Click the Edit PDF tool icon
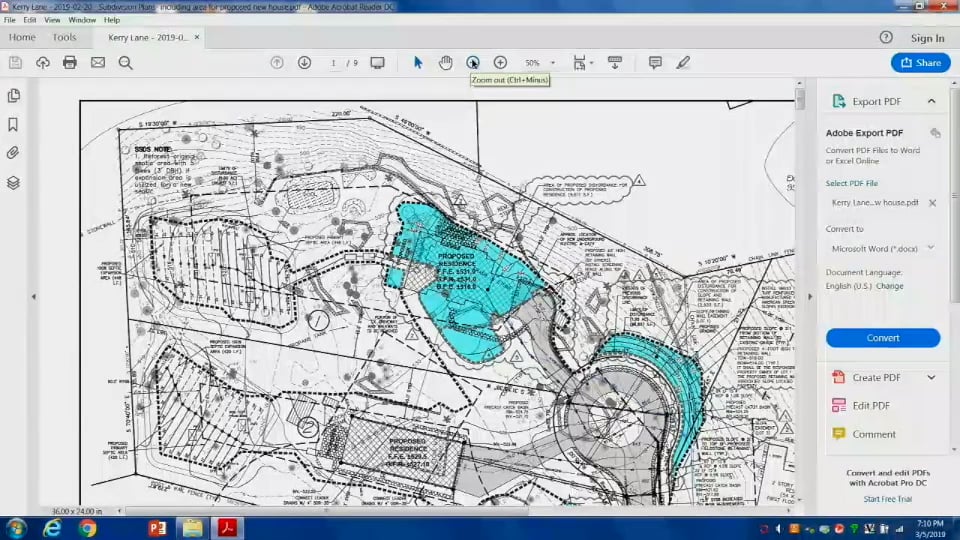Viewport: 960px width, 540px height. point(839,405)
